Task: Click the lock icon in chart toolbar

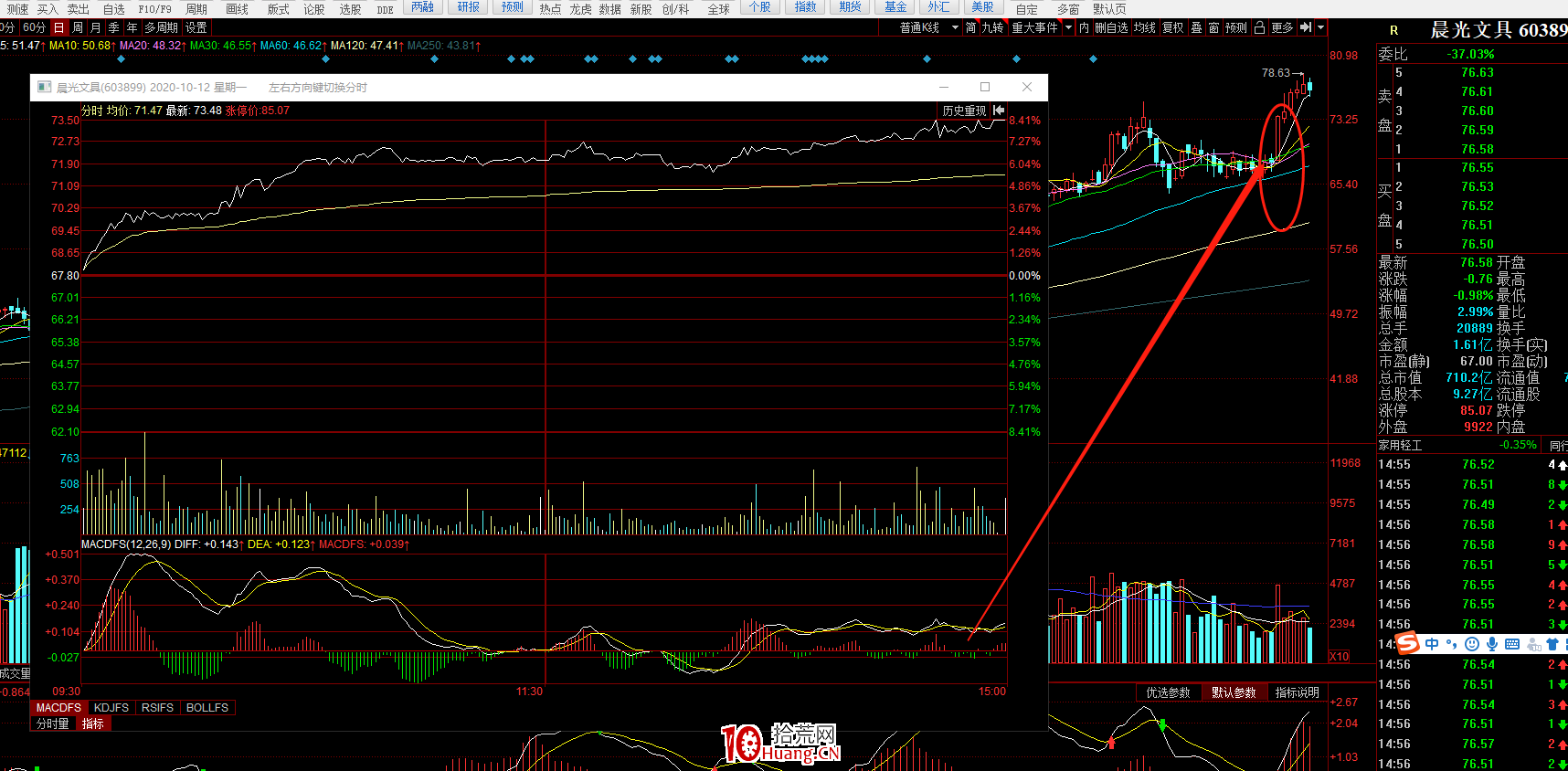Action: 1259,27
